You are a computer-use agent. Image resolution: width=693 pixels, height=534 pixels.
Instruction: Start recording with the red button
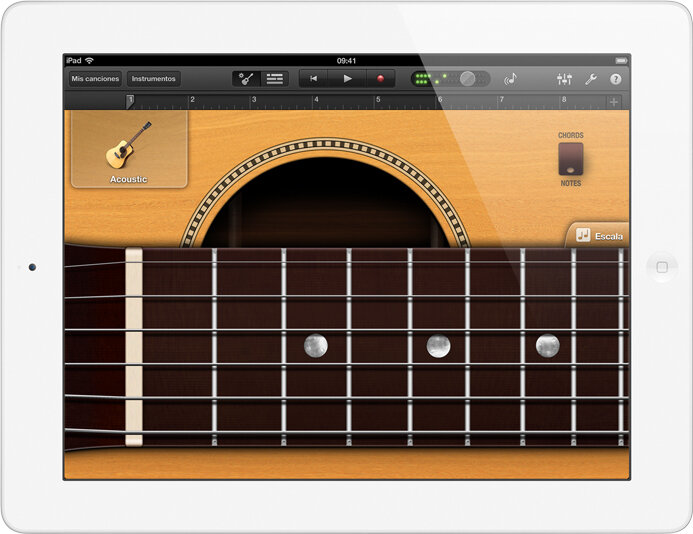(x=380, y=79)
